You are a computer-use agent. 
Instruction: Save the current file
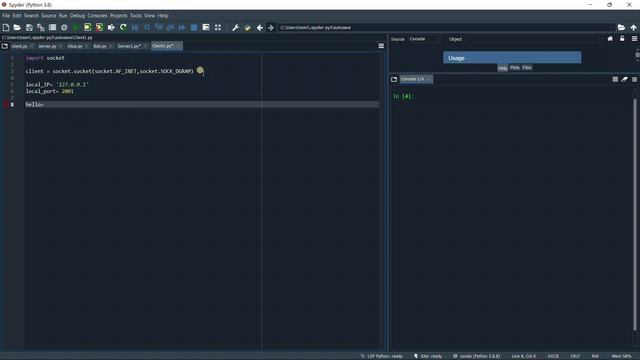[29, 27]
